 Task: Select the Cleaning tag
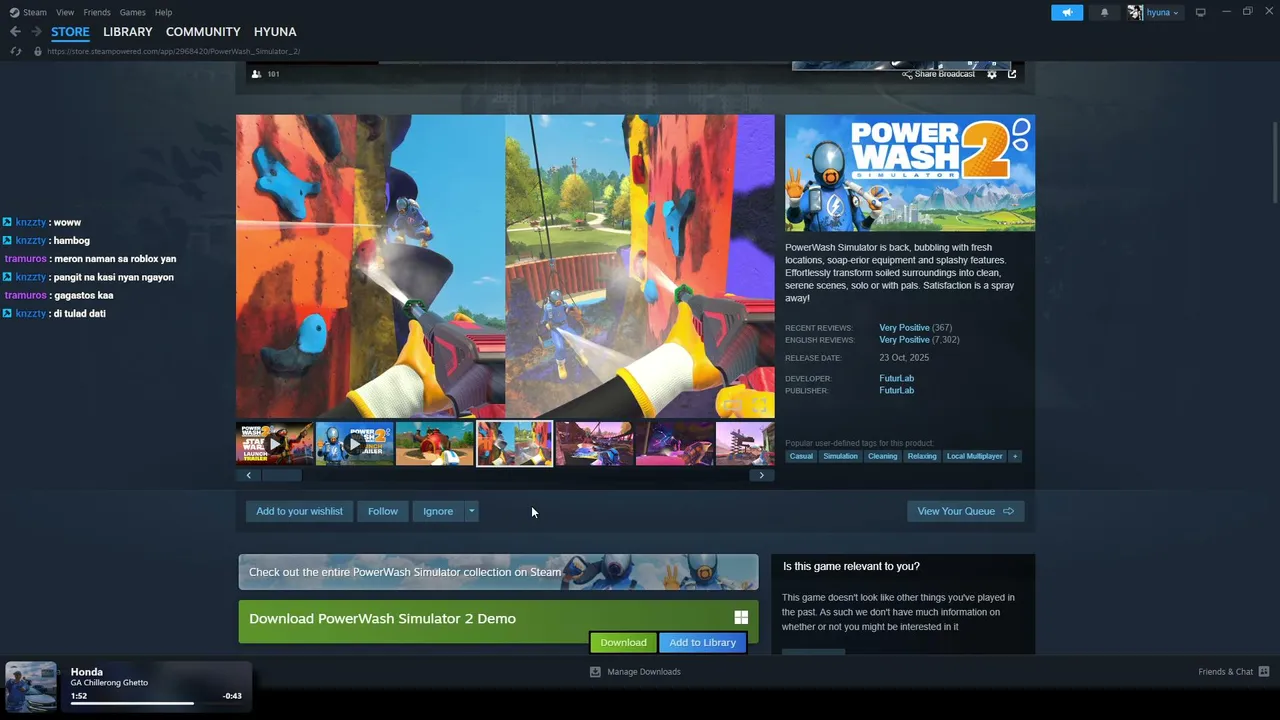[882, 456]
